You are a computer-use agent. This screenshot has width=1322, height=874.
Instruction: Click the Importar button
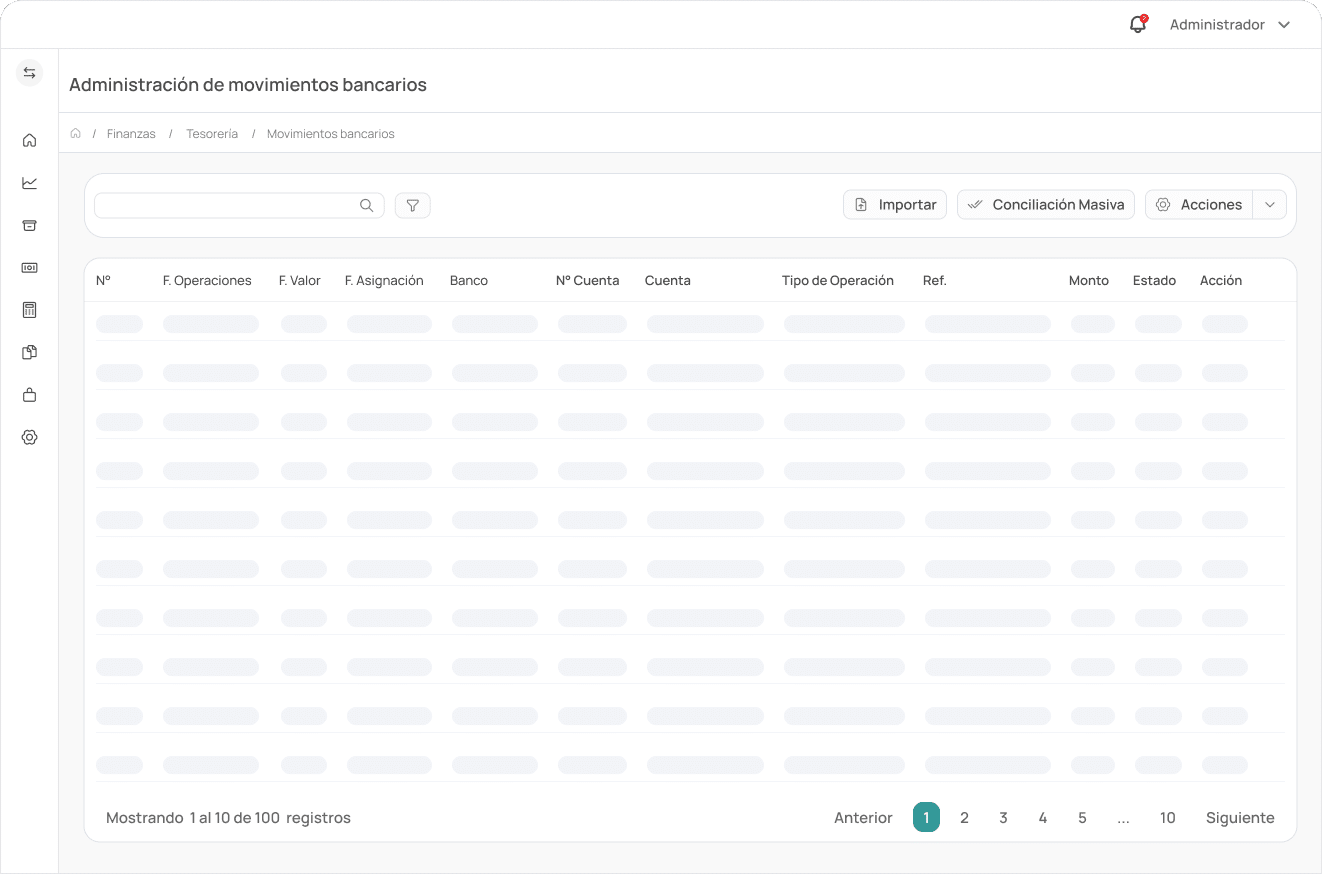coord(894,204)
